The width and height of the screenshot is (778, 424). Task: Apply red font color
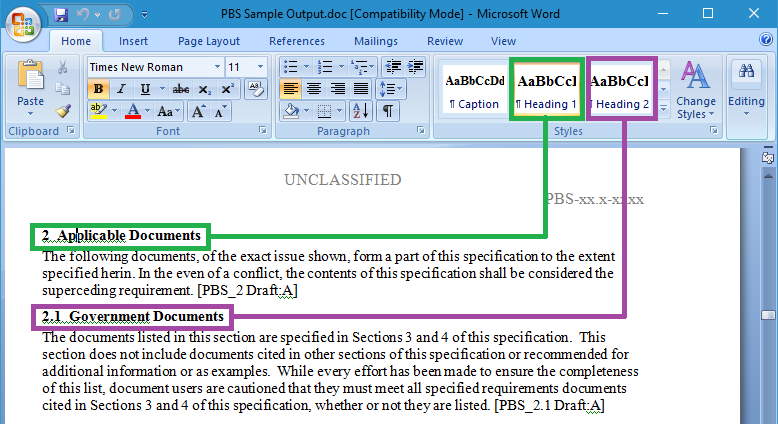pyautogui.click(x=133, y=111)
